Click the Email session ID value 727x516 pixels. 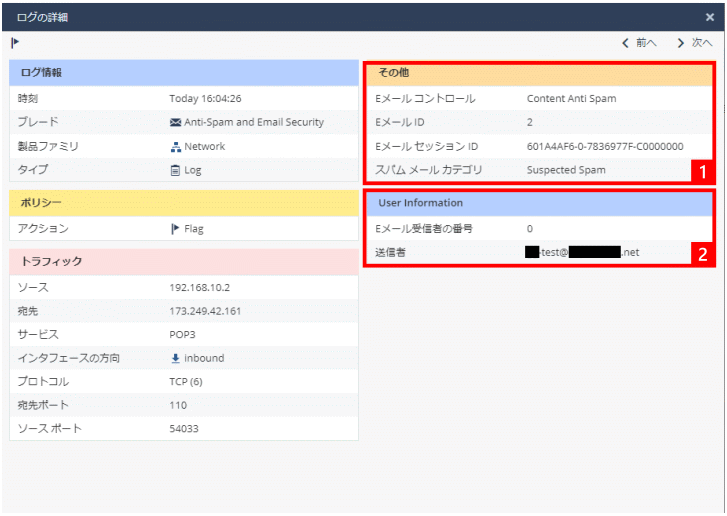pyautogui.click(x=605, y=147)
